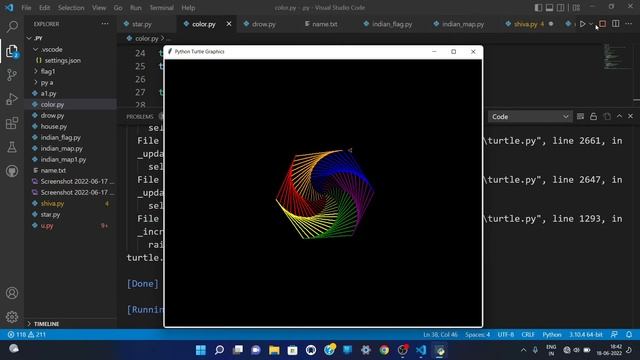Viewport: 640px width, 360px height.
Task: Switch to the Problems panel tab
Action: (140, 116)
